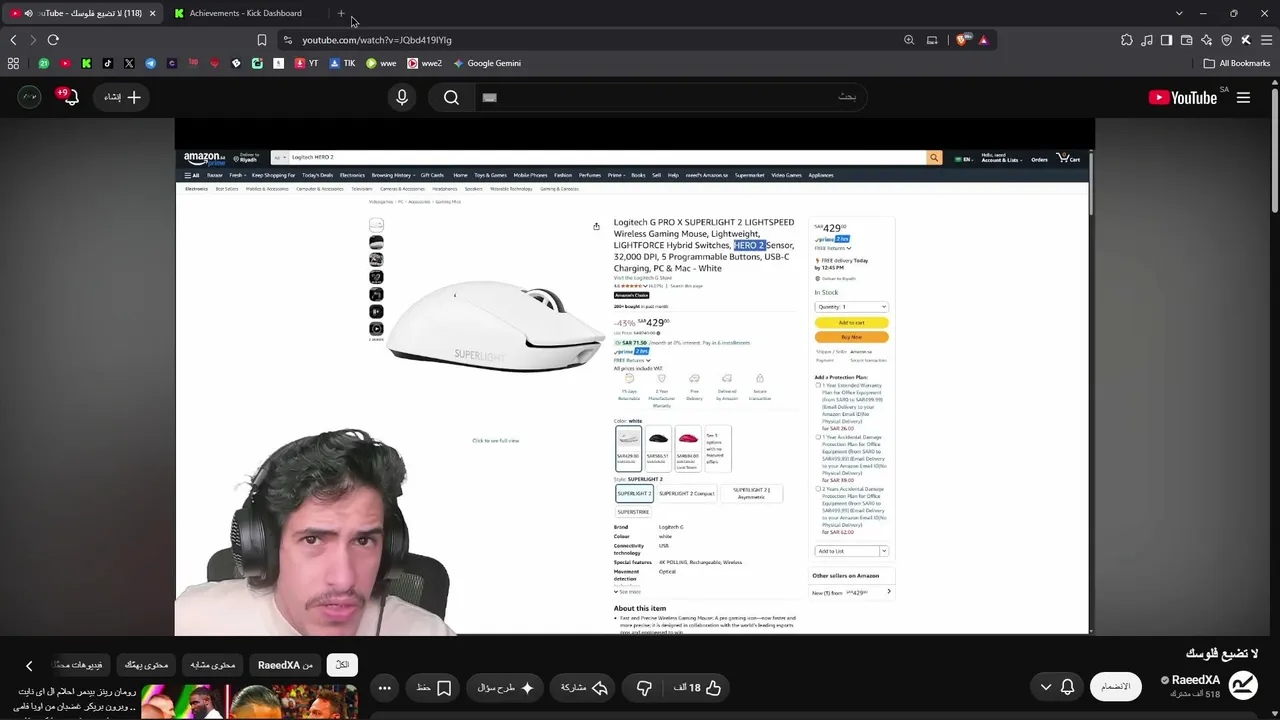Open a new browser tab
This screenshot has width=1280, height=720.
click(x=341, y=13)
